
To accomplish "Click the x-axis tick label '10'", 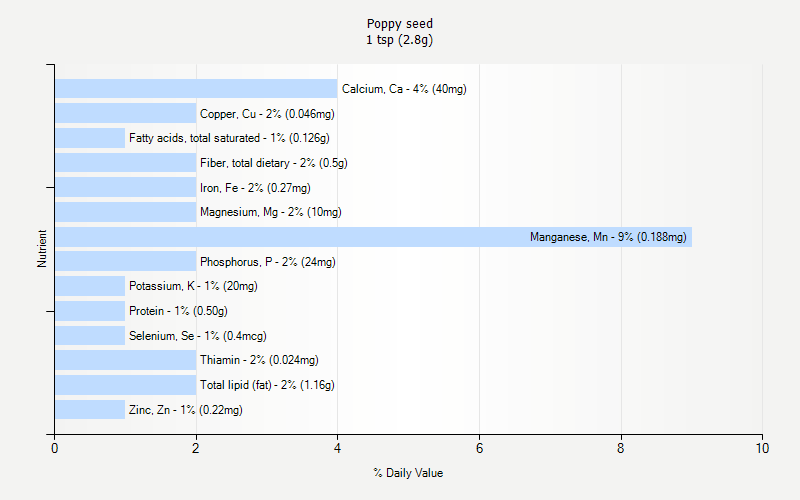I will pos(762,448).
